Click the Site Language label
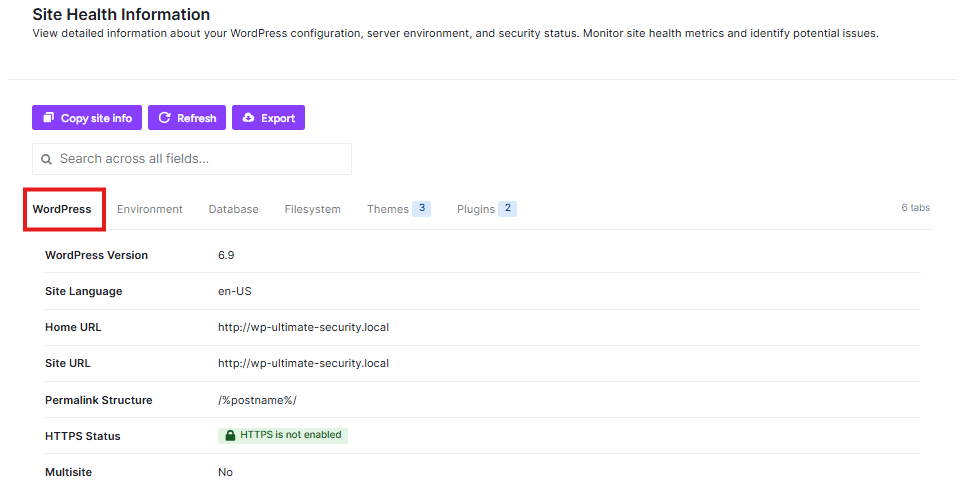The height and width of the screenshot is (496, 971). tap(84, 291)
